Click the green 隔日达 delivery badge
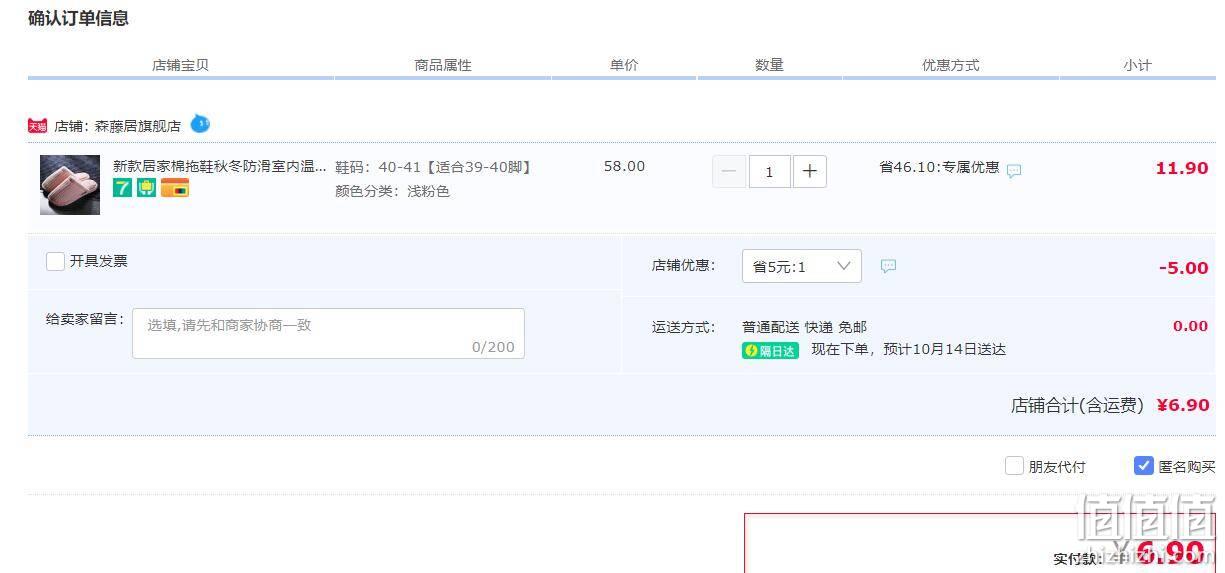Screen dimensions: 1225x573 tap(770, 350)
